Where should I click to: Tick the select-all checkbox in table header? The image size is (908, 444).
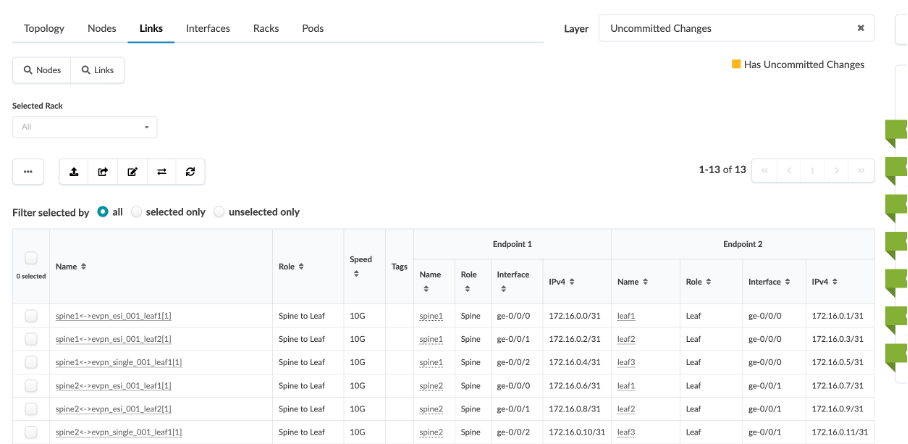tap(31, 258)
